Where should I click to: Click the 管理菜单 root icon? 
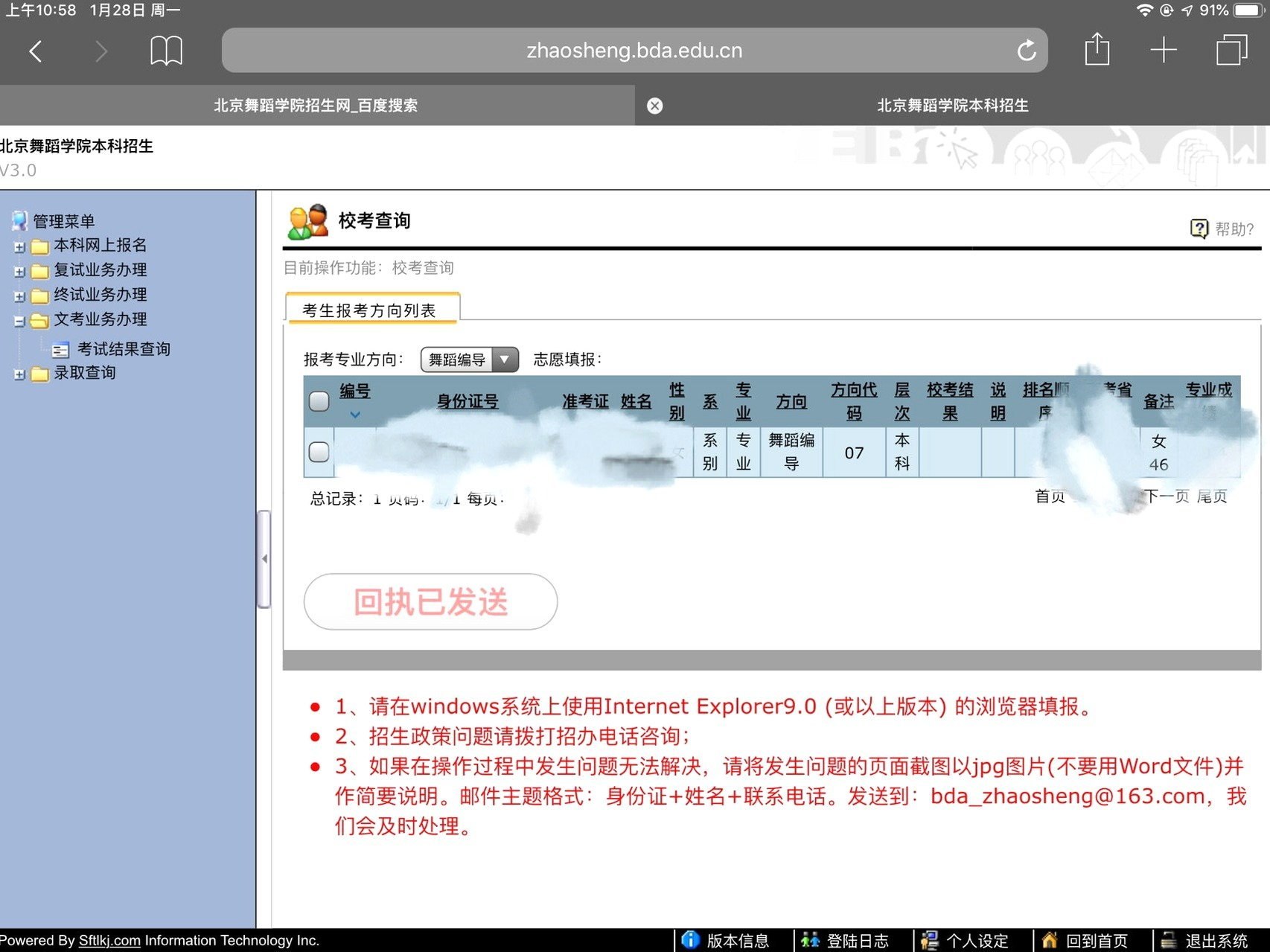point(20,221)
